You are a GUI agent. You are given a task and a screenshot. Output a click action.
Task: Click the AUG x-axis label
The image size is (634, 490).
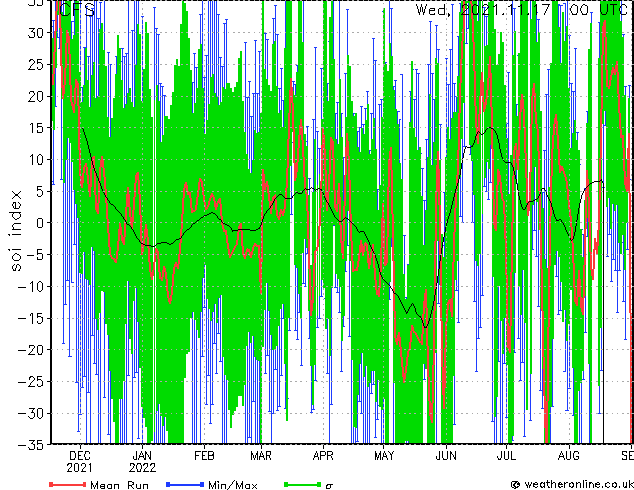pyautogui.click(x=568, y=456)
